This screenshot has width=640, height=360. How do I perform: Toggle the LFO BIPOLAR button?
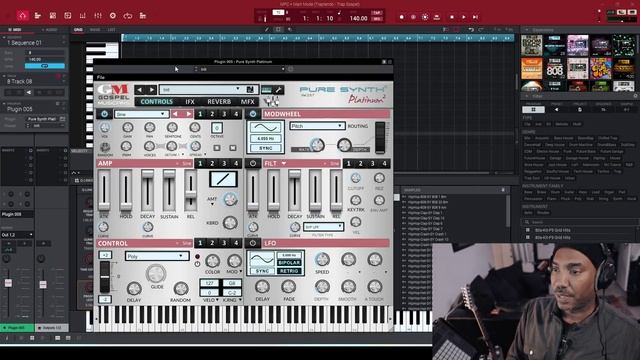click(289, 262)
